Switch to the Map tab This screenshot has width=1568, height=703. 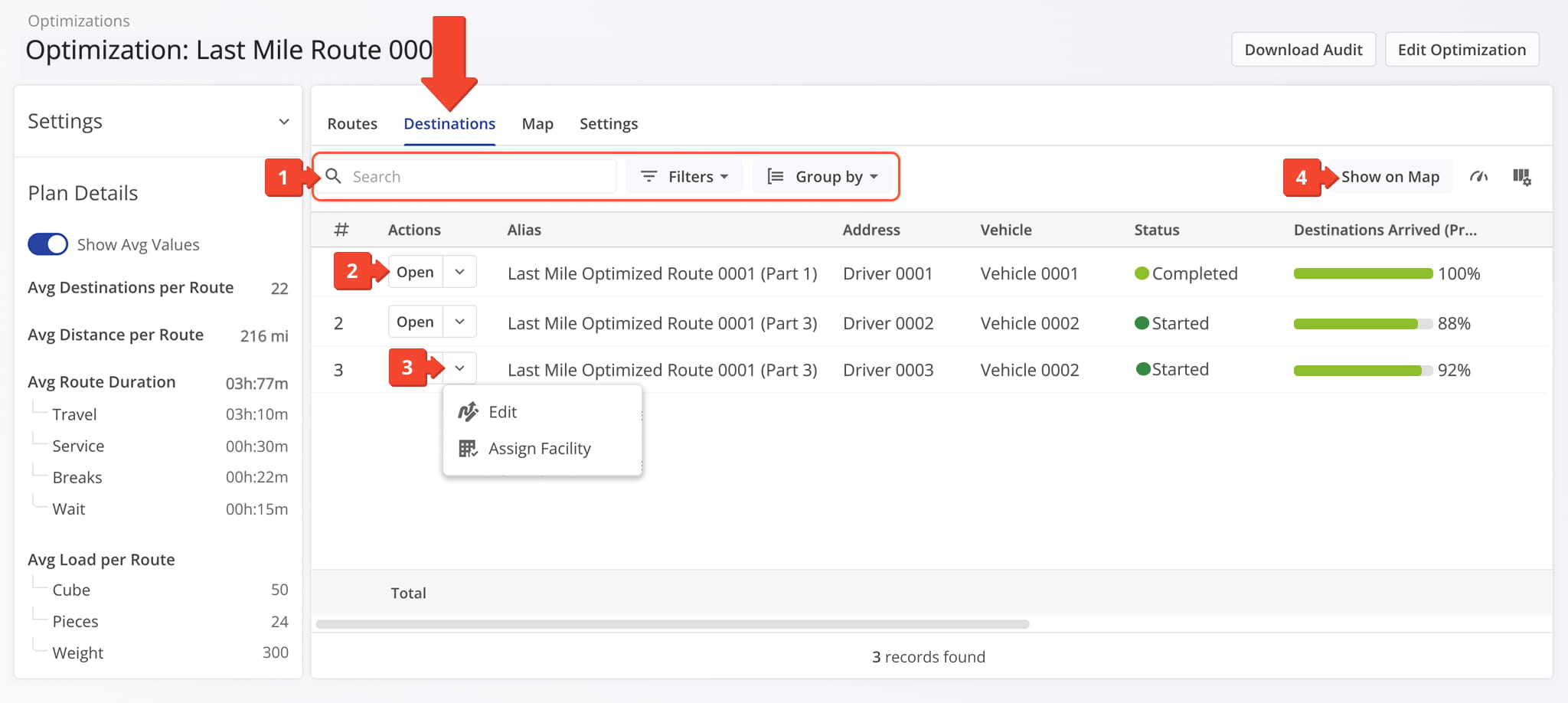point(537,123)
